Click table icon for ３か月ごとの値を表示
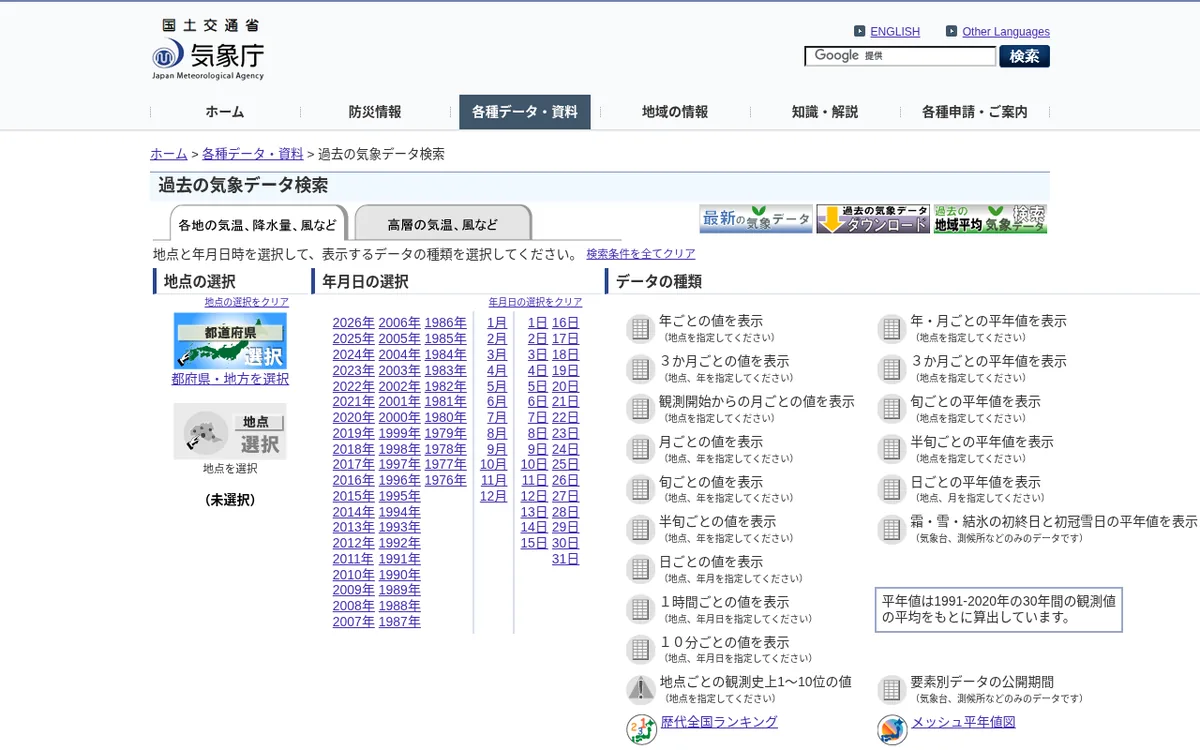The width and height of the screenshot is (1200, 750). (x=640, y=368)
